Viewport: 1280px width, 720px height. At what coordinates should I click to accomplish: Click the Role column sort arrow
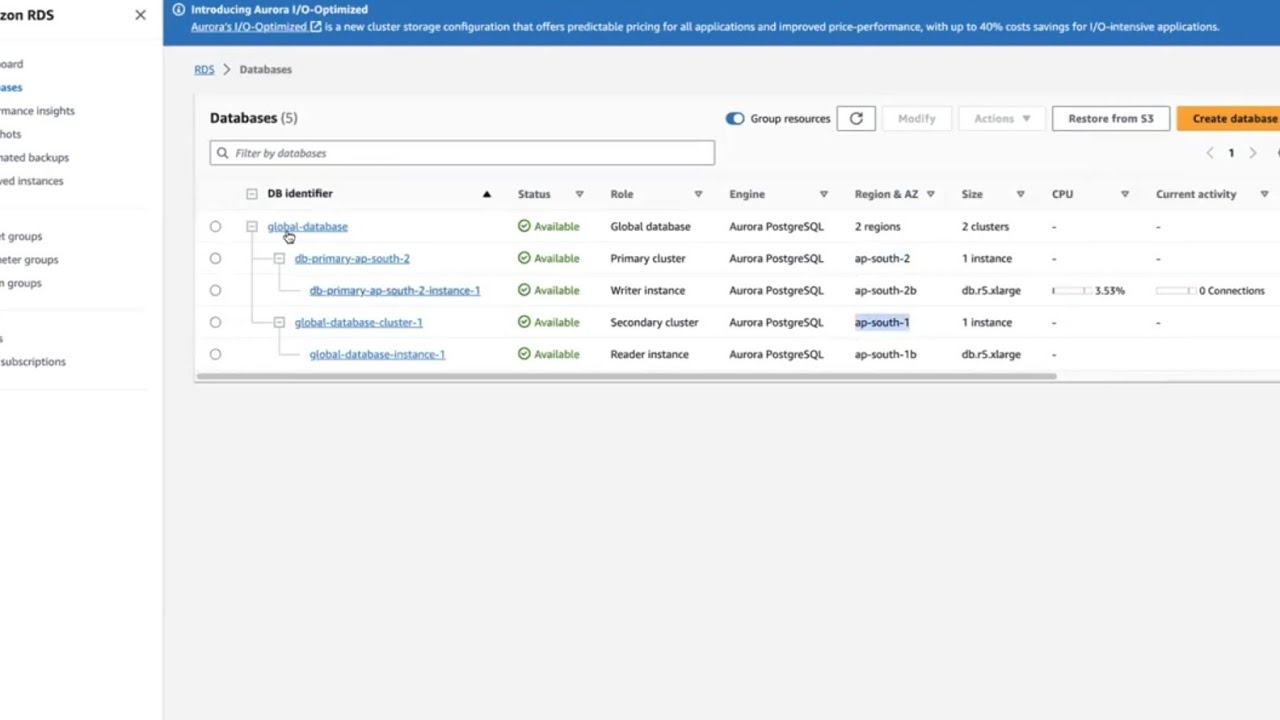(698, 194)
